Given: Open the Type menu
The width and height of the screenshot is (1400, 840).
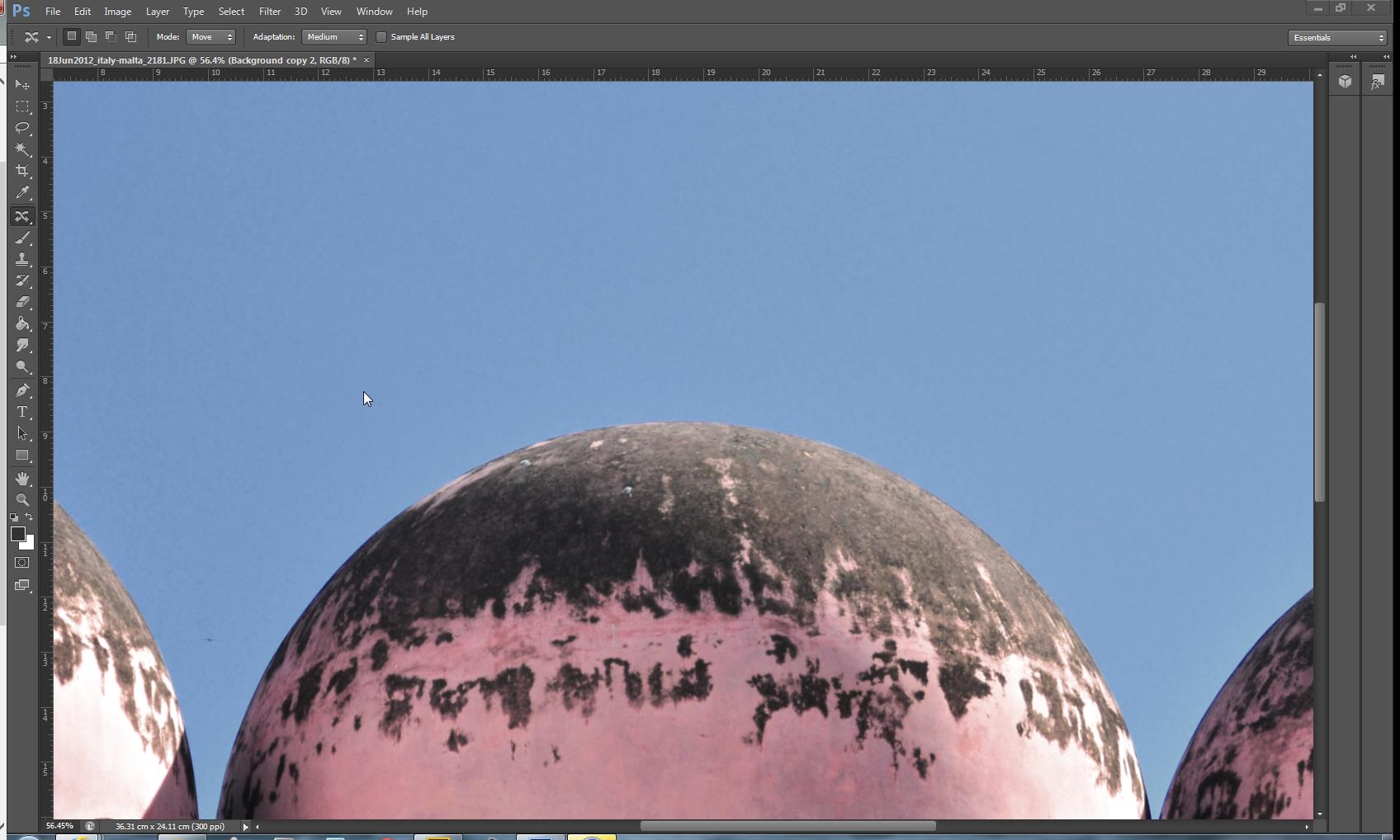Looking at the screenshot, I should click(194, 12).
